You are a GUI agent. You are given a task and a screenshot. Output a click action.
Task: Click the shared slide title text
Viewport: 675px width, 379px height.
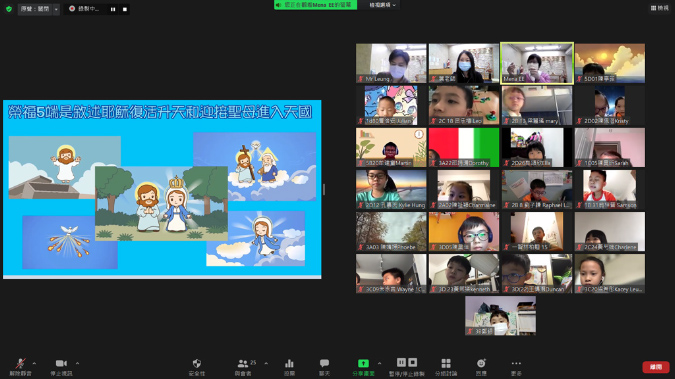[x=160, y=112]
